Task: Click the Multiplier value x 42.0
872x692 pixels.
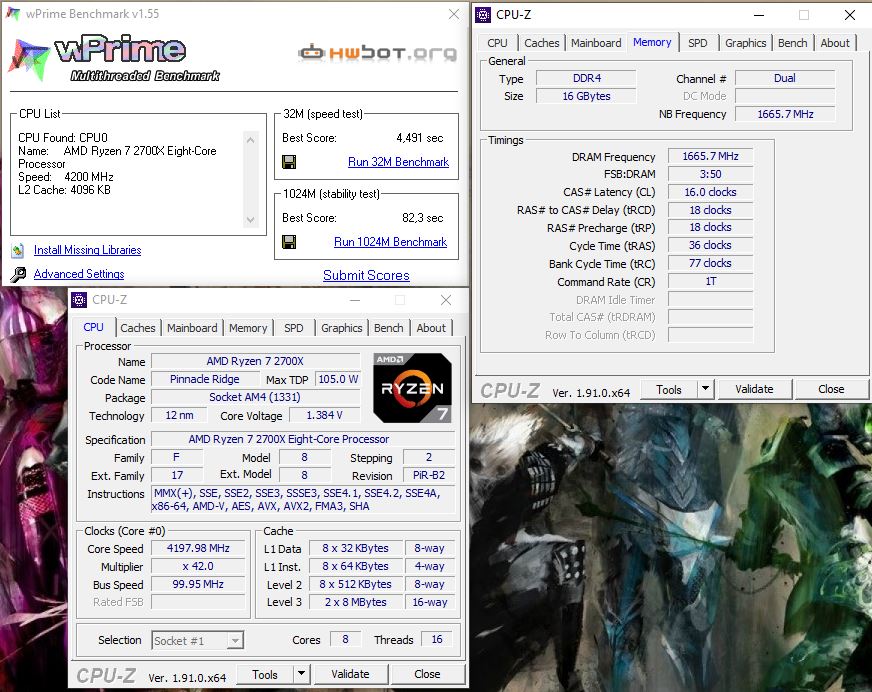Action: click(198, 566)
